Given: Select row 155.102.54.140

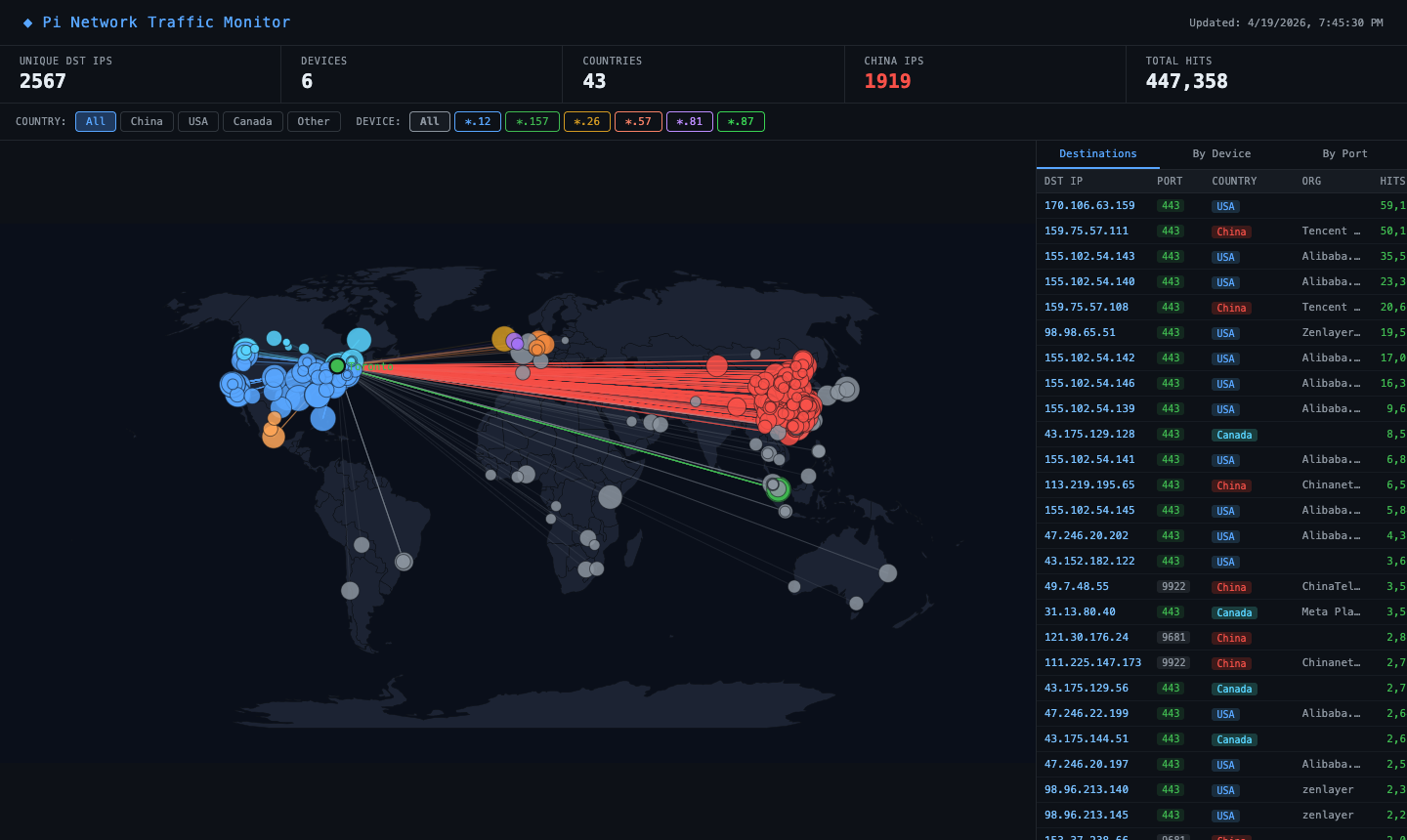Looking at the screenshot, I should pos(1221,282).
